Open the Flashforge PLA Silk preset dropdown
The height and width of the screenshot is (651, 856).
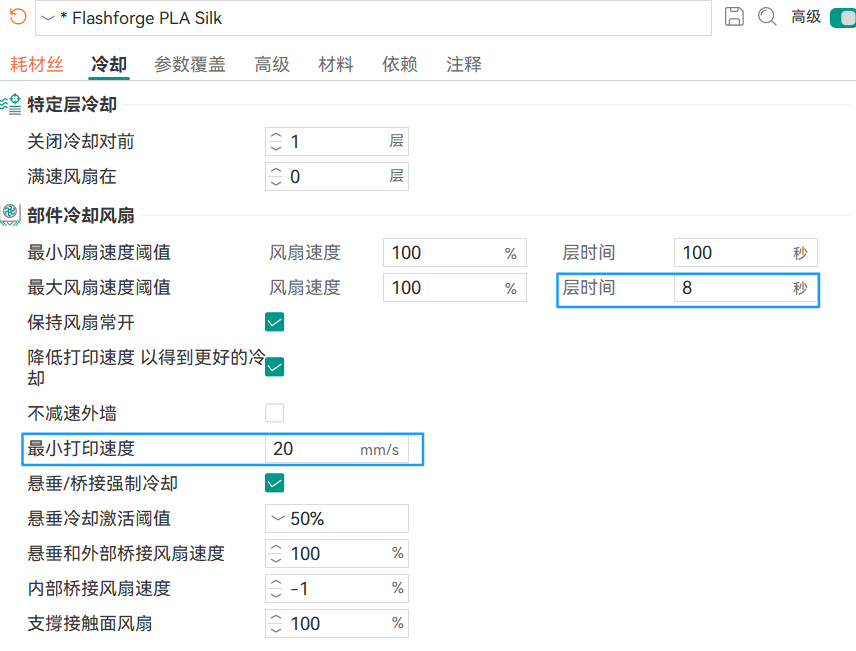point(373,18)
